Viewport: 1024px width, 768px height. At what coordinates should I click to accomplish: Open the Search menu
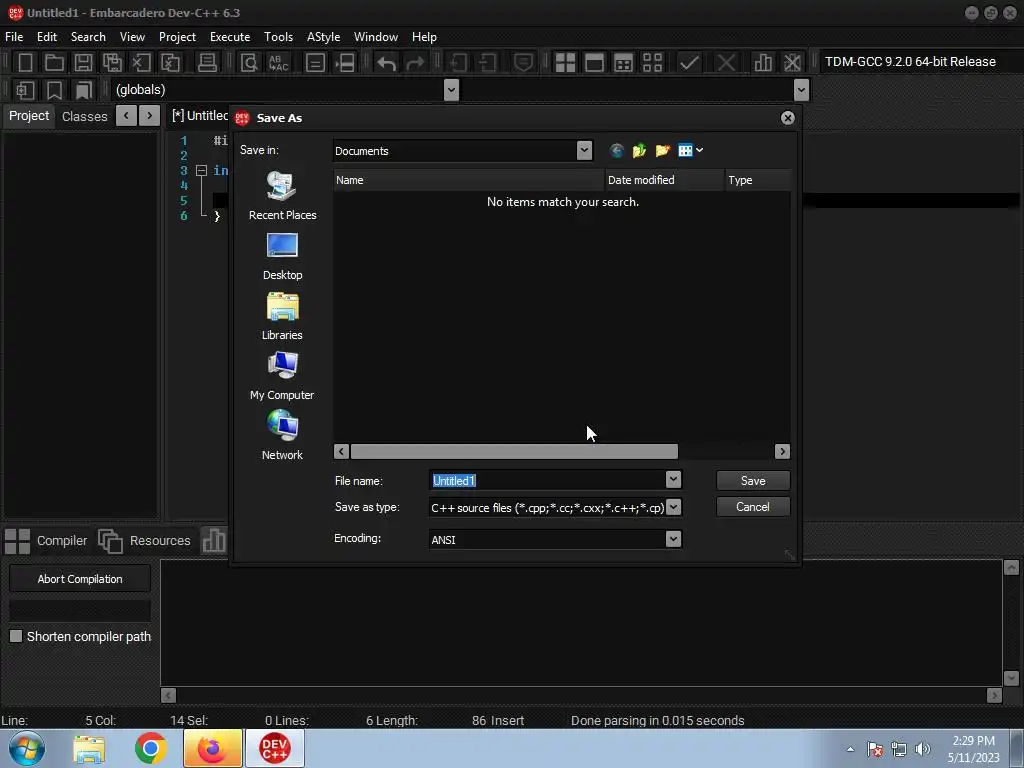tap(88, 37)
